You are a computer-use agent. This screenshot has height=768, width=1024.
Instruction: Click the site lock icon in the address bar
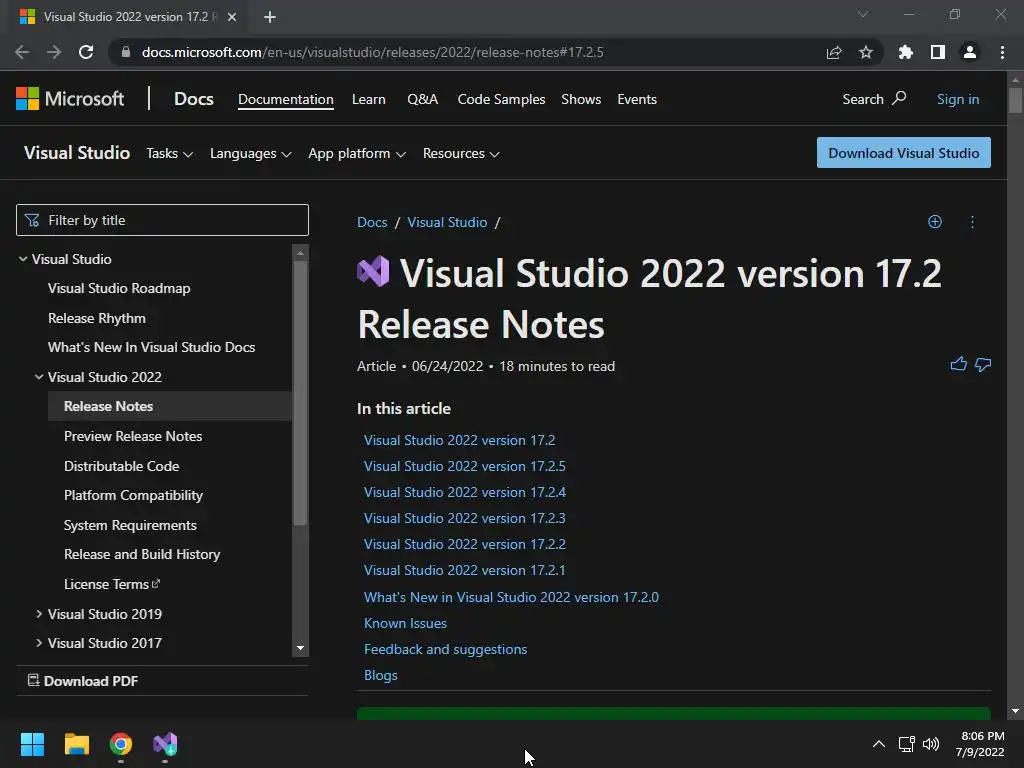pos(126,52)
